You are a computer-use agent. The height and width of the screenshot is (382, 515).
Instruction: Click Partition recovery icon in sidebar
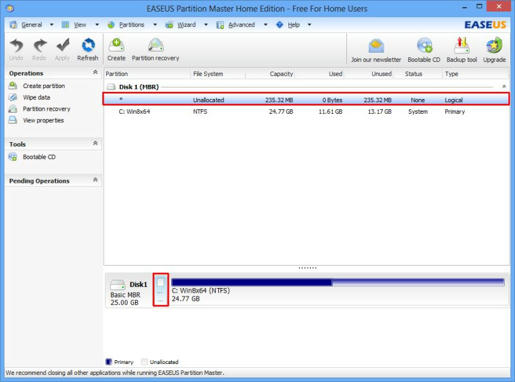[x=13, y=109]
